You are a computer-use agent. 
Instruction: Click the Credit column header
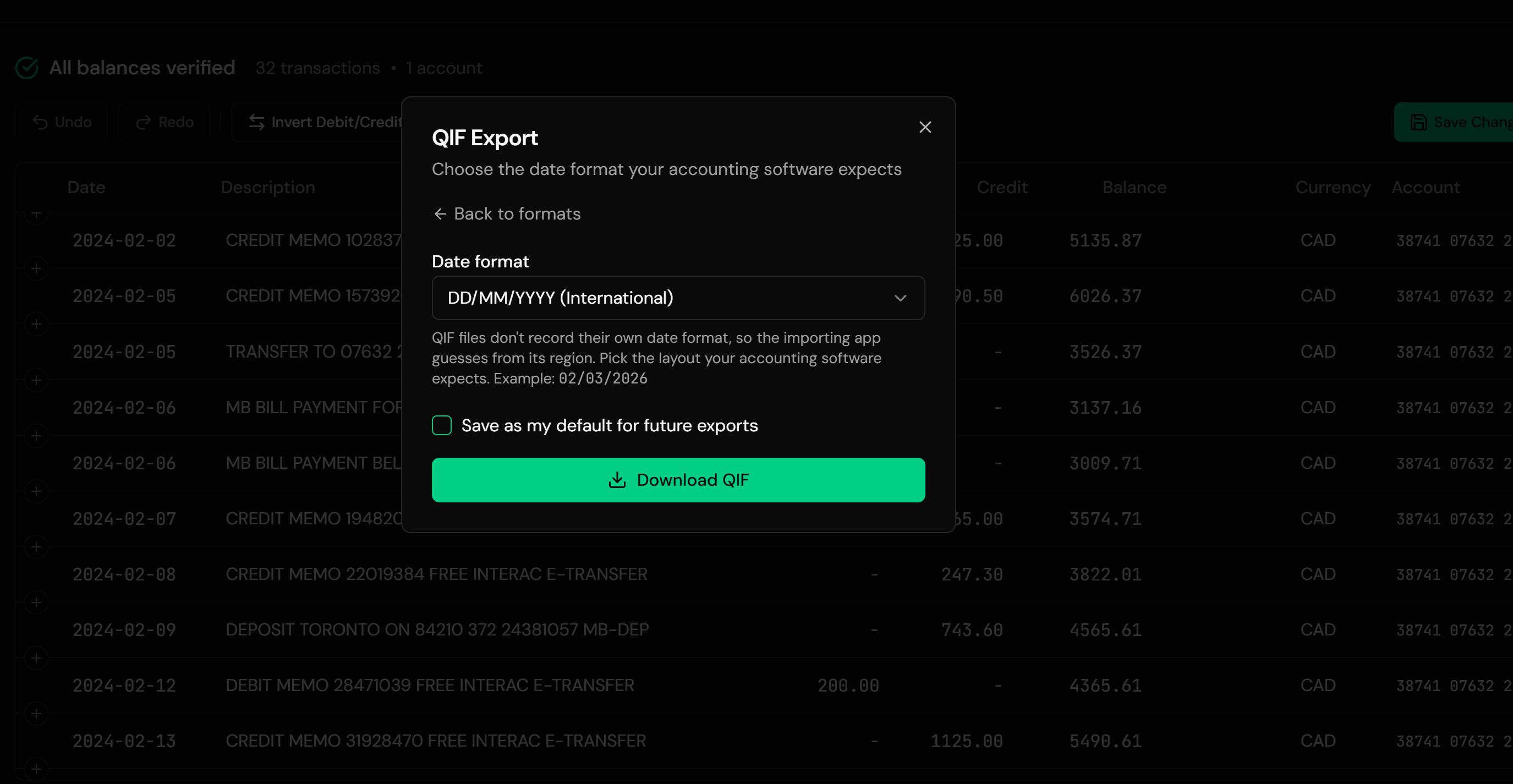(x=1002, y=188)
